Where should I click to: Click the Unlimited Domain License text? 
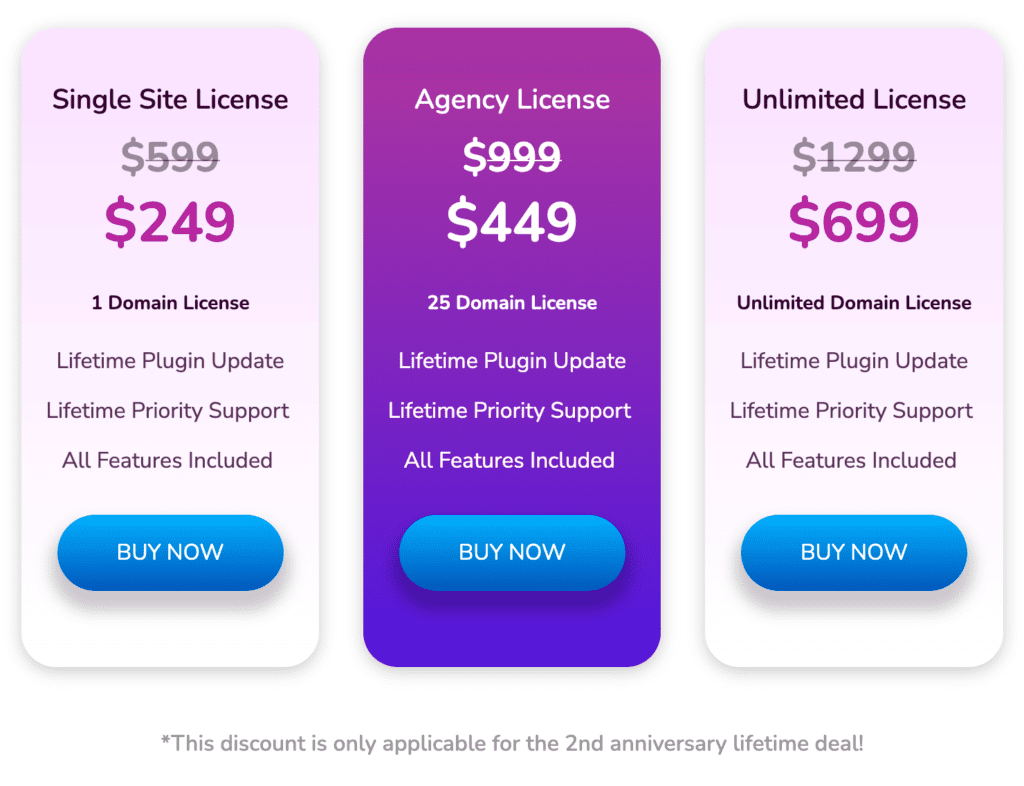854,303
